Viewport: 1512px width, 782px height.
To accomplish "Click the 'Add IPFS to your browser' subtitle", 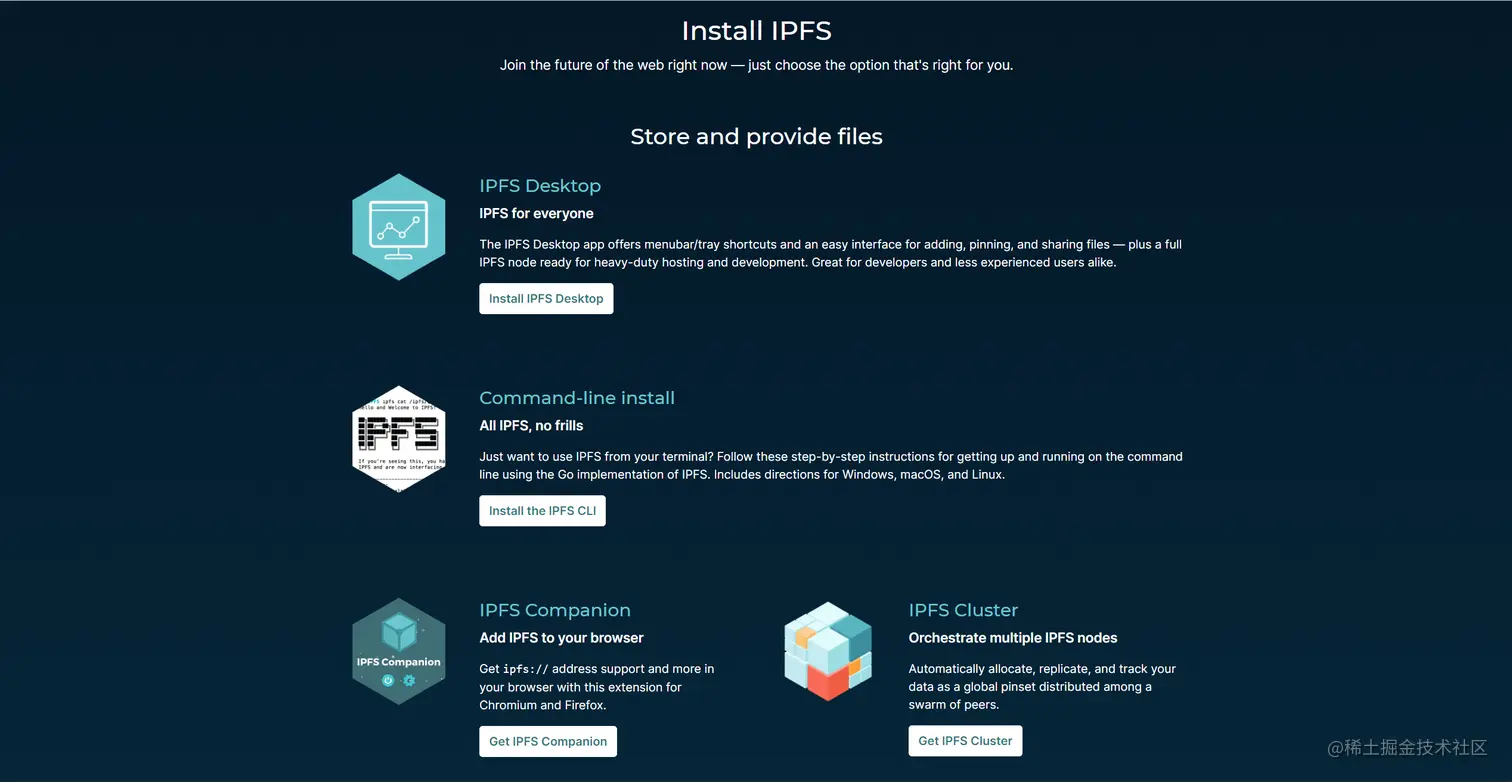I will point(561,637).
